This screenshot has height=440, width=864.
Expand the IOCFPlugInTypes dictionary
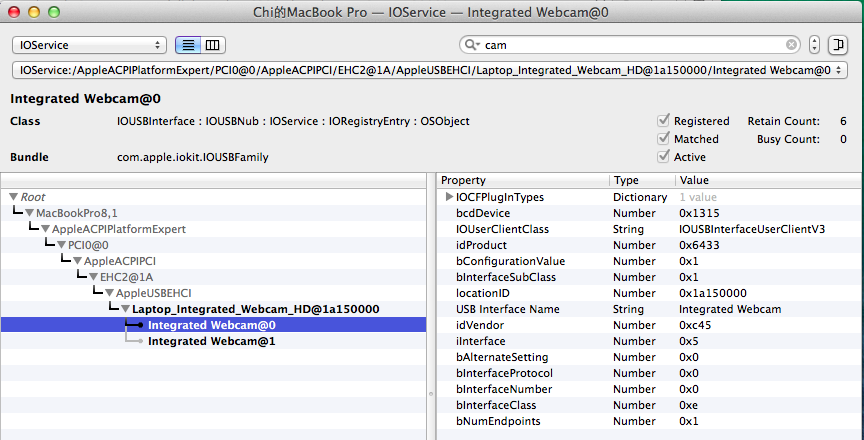[x=449, y=197]
